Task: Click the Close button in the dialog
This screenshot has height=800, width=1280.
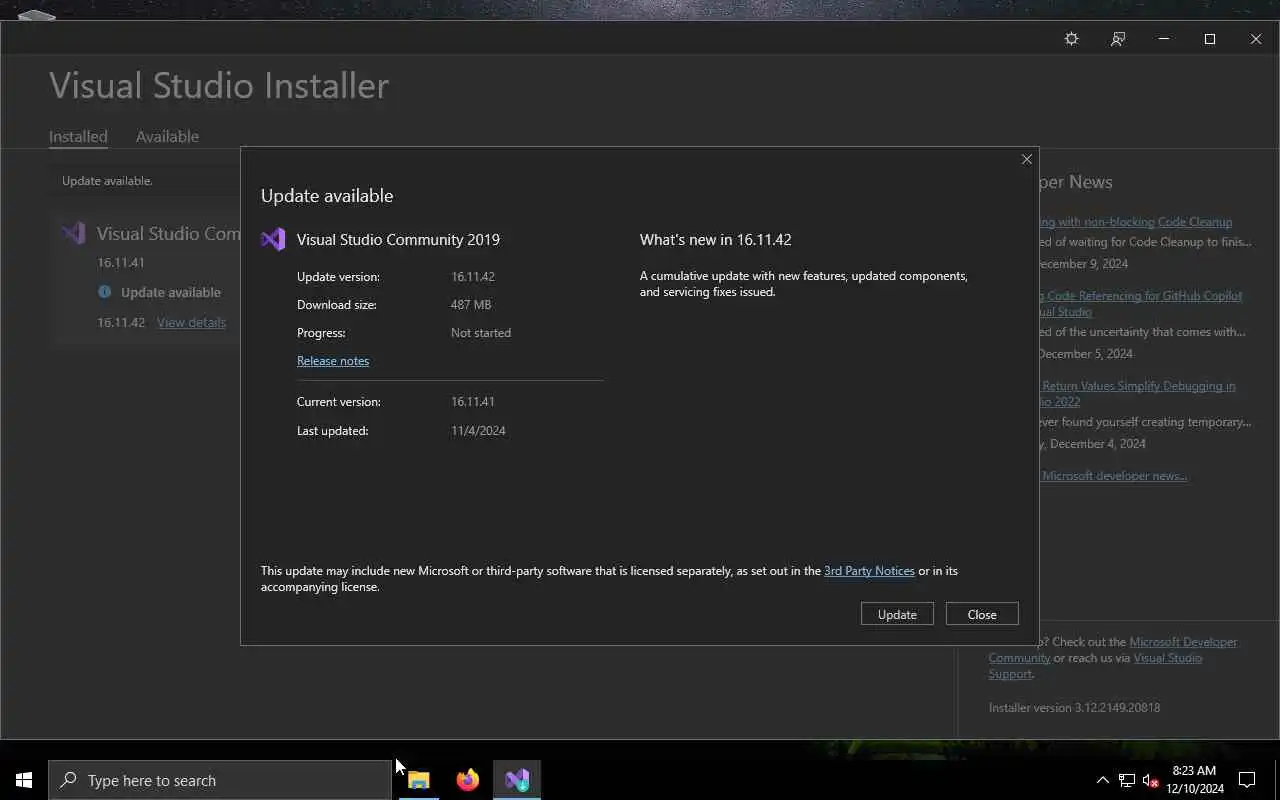Action: 982,614
